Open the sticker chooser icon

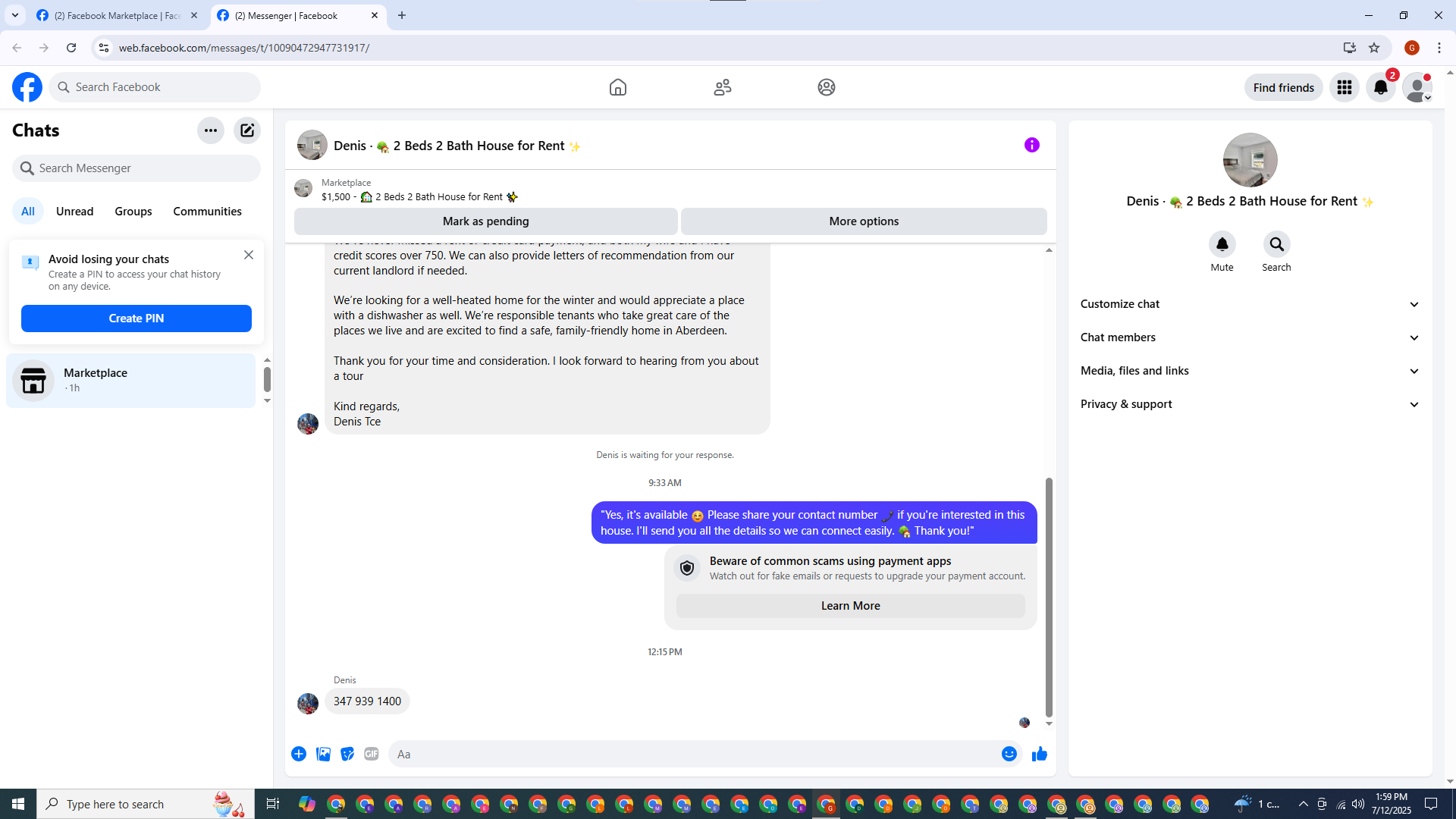point(347,754)
